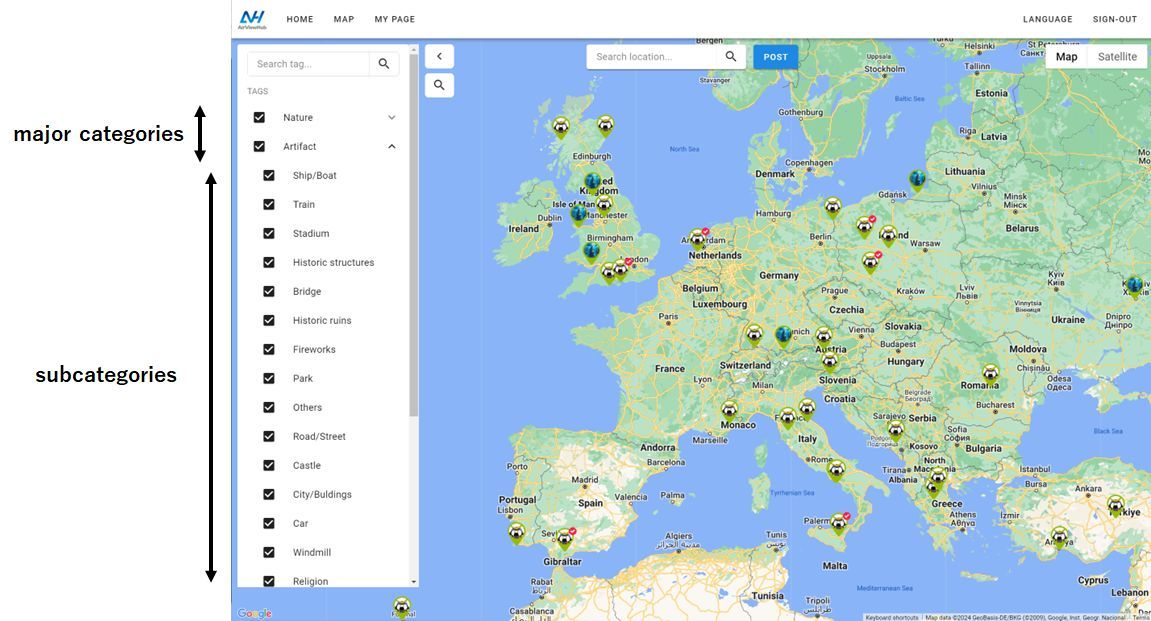Toggle the Others checkbox
Screen dimensions: 1151x621
pyautogui.click(x=269, y=407)
